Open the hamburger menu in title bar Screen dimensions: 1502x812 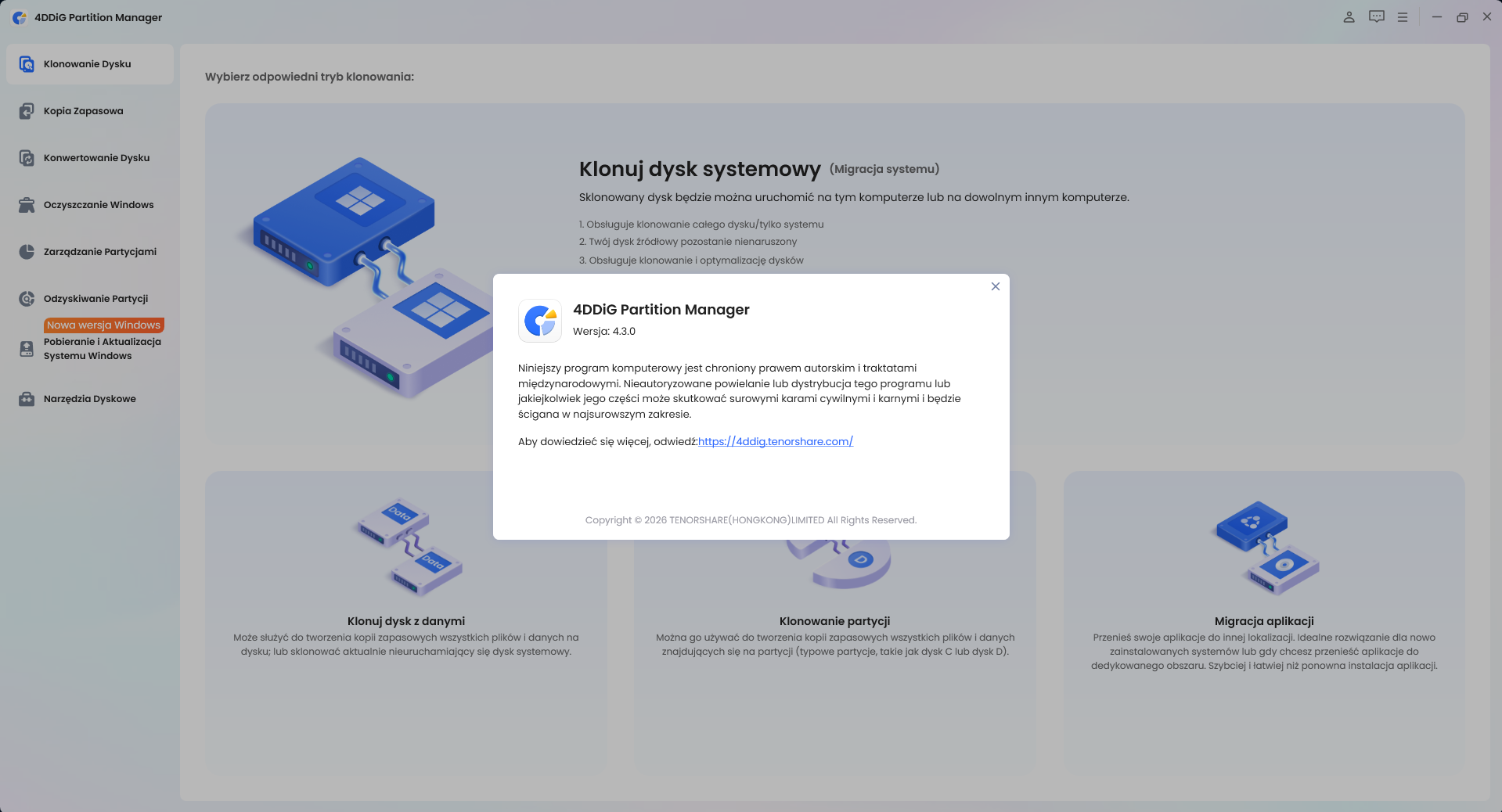1403,17
